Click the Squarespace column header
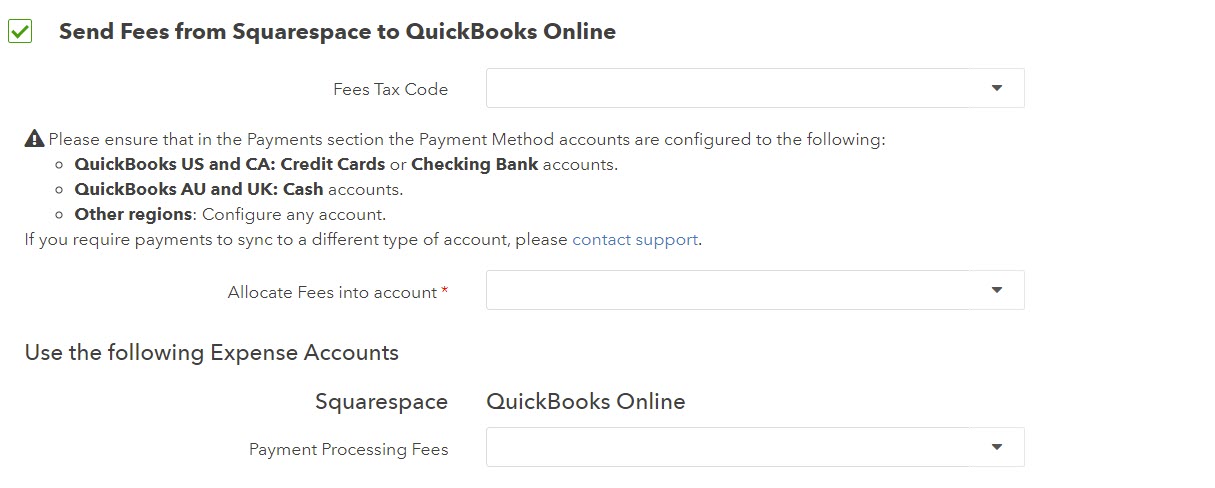Screen dimensions: 1215x488 [381, 402]
